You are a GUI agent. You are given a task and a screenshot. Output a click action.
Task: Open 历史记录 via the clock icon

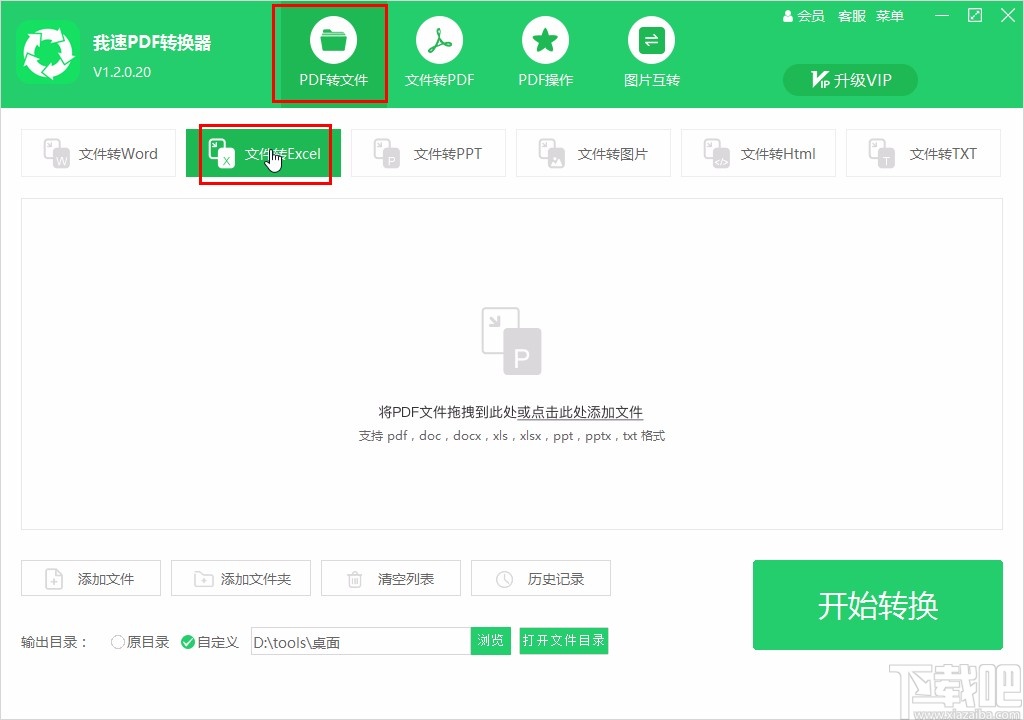tap(540, 578)
